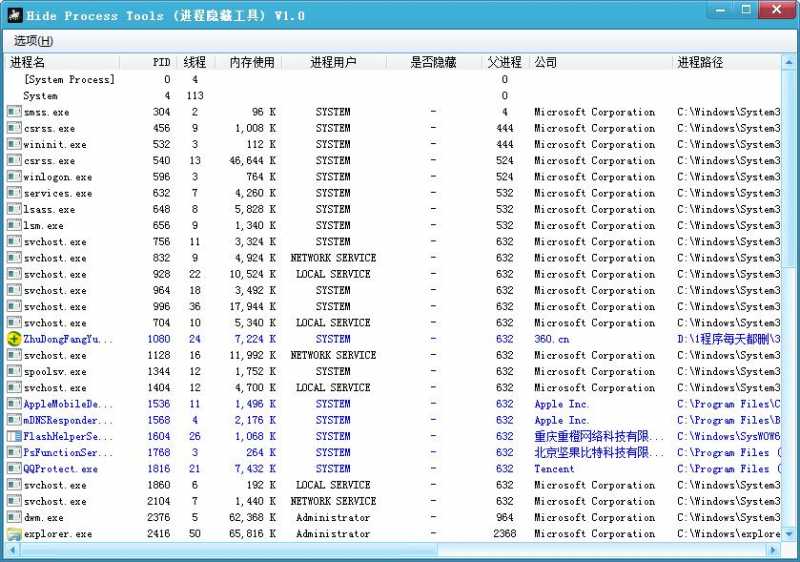Click the lsm.exe process icon
This screenshot has height=562, width=800.
click(x=14, y=225)
